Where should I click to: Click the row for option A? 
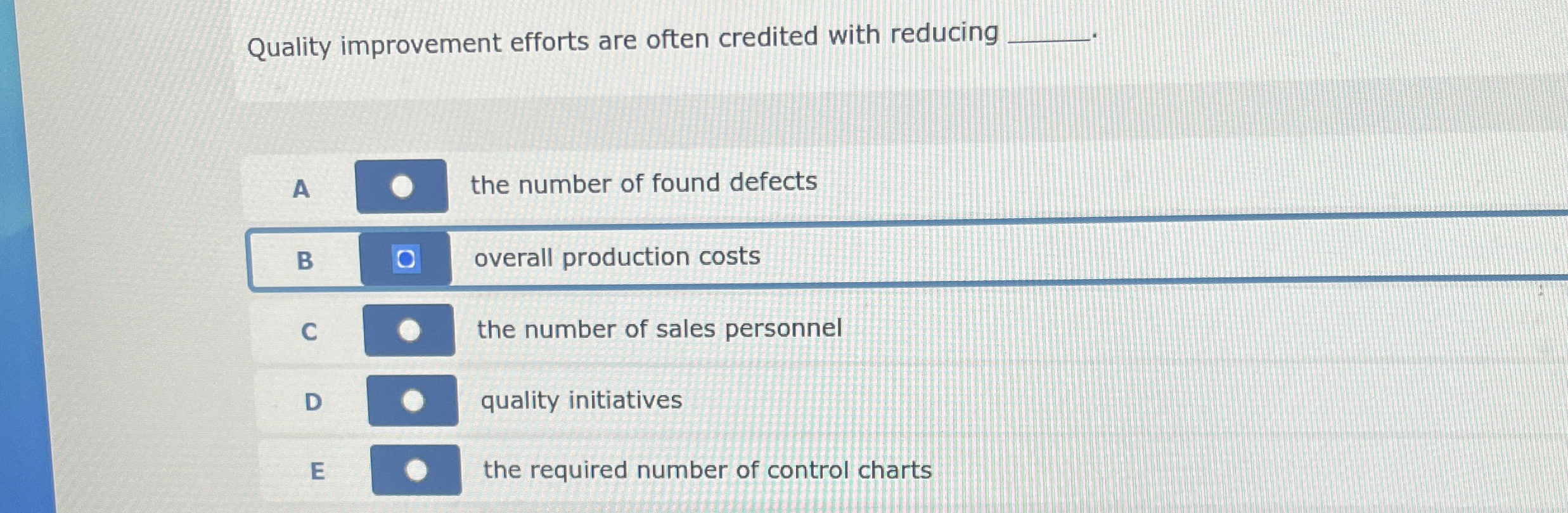click(761, 184)
